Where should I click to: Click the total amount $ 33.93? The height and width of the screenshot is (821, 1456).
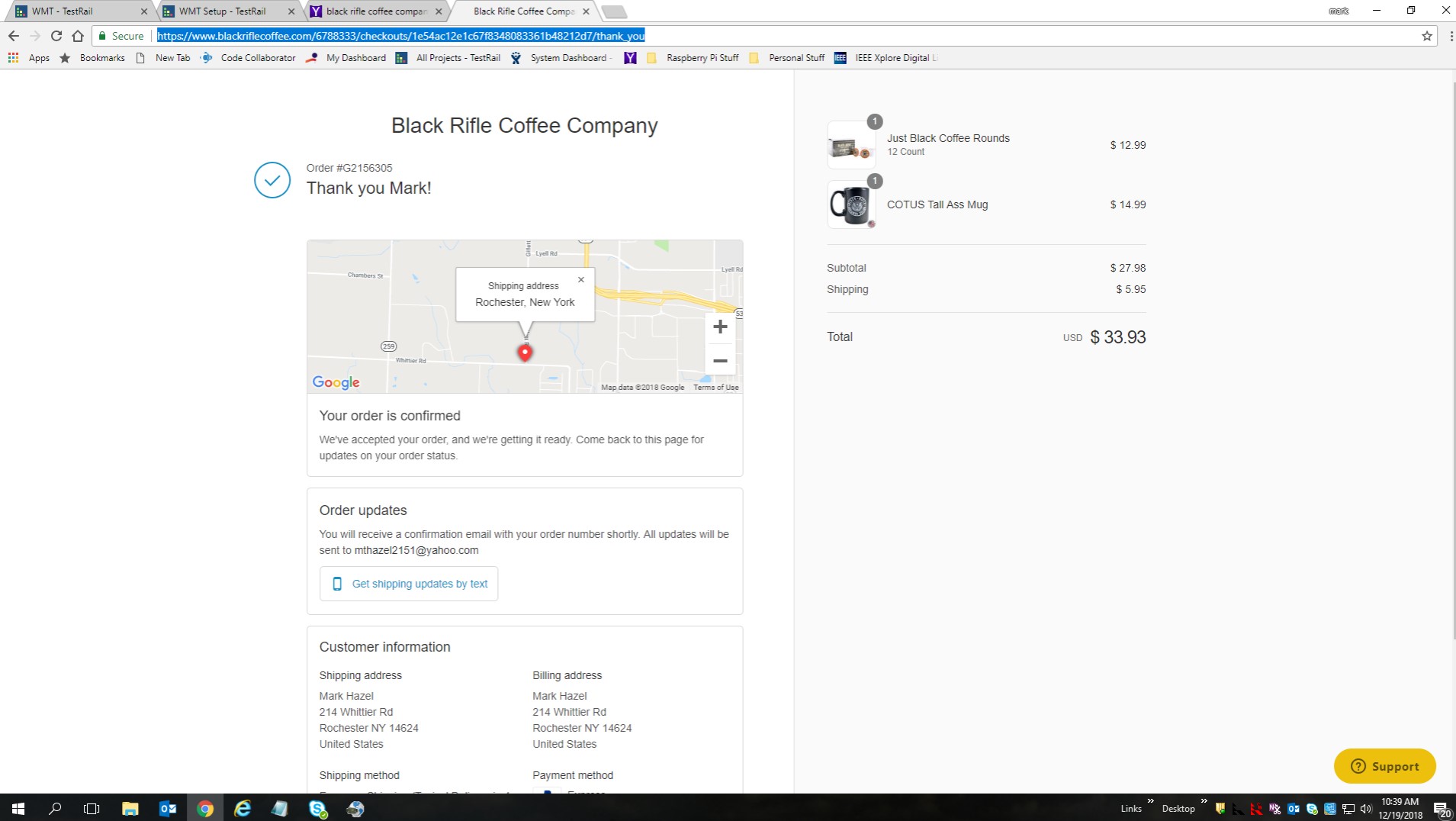[1118, 337]
